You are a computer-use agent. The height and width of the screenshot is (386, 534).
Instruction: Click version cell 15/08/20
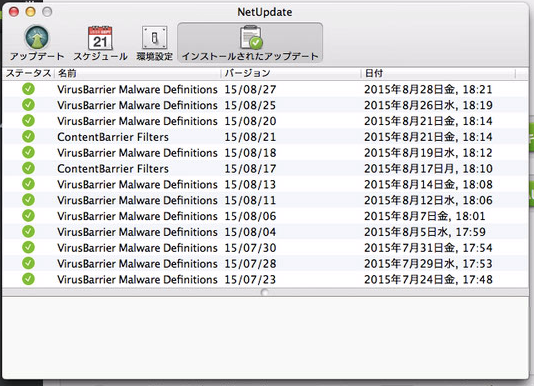250,121
